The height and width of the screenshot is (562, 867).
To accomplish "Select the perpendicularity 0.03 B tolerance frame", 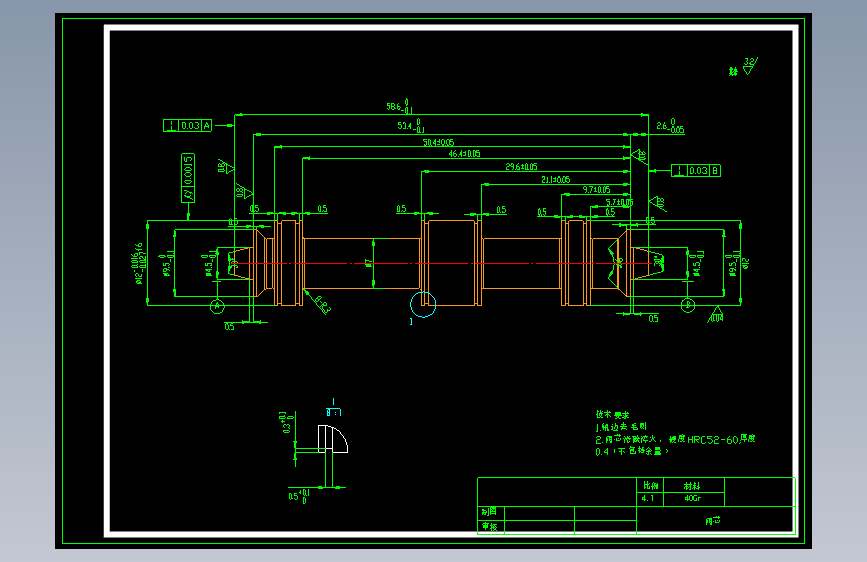I will point(696,170).
